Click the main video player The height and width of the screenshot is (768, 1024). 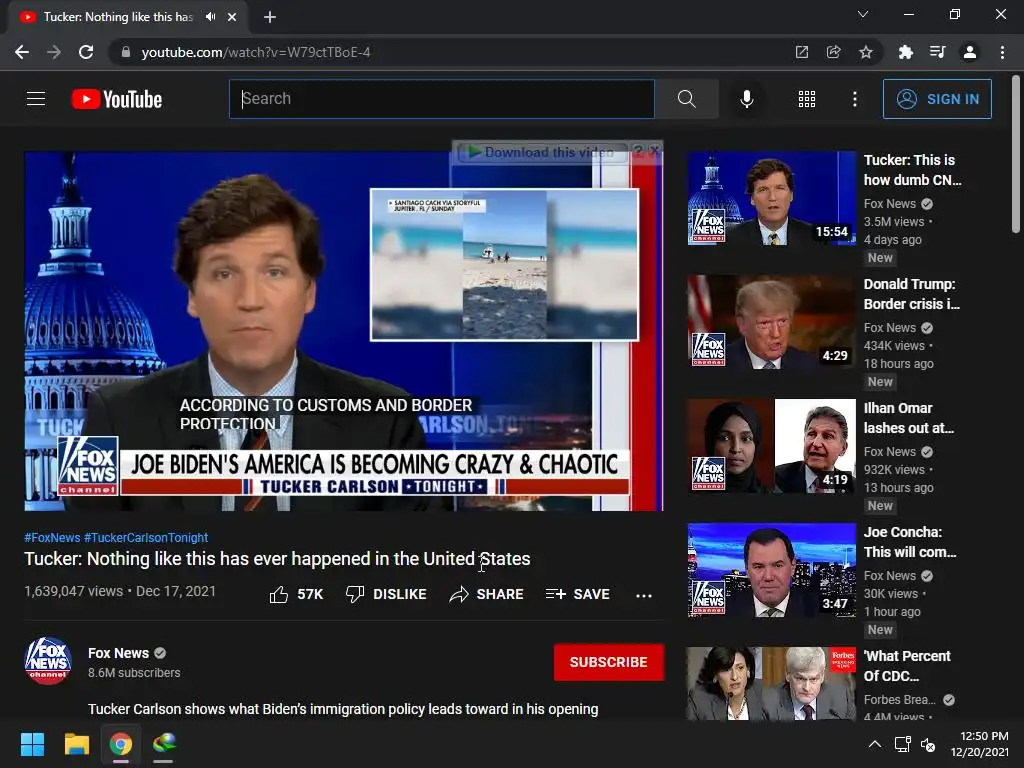344,331
